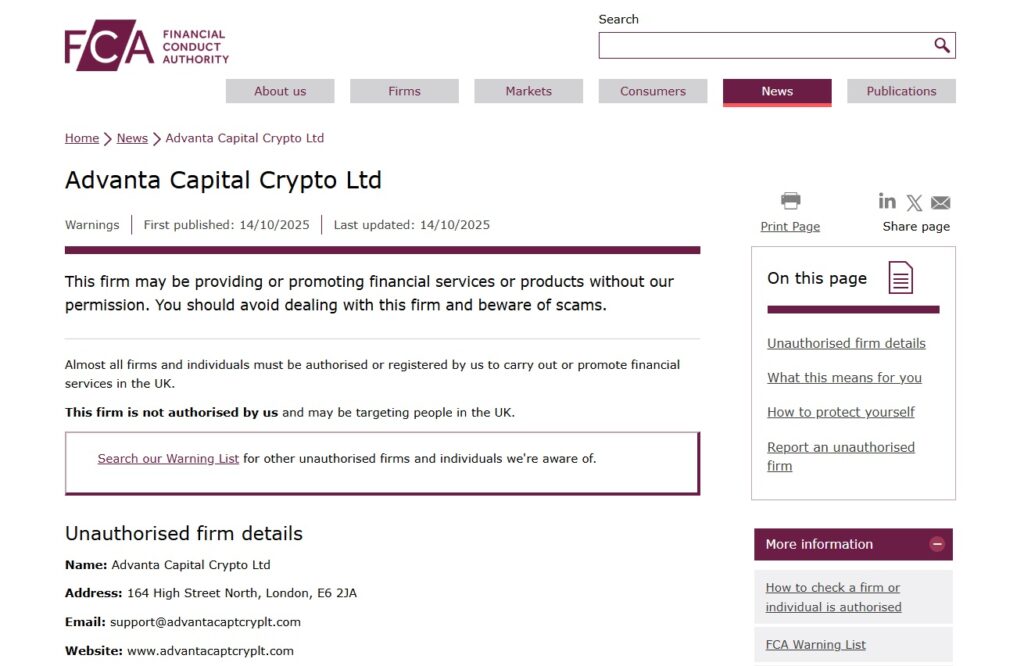
Task: Share page by email icon
Action: (940, 203)
